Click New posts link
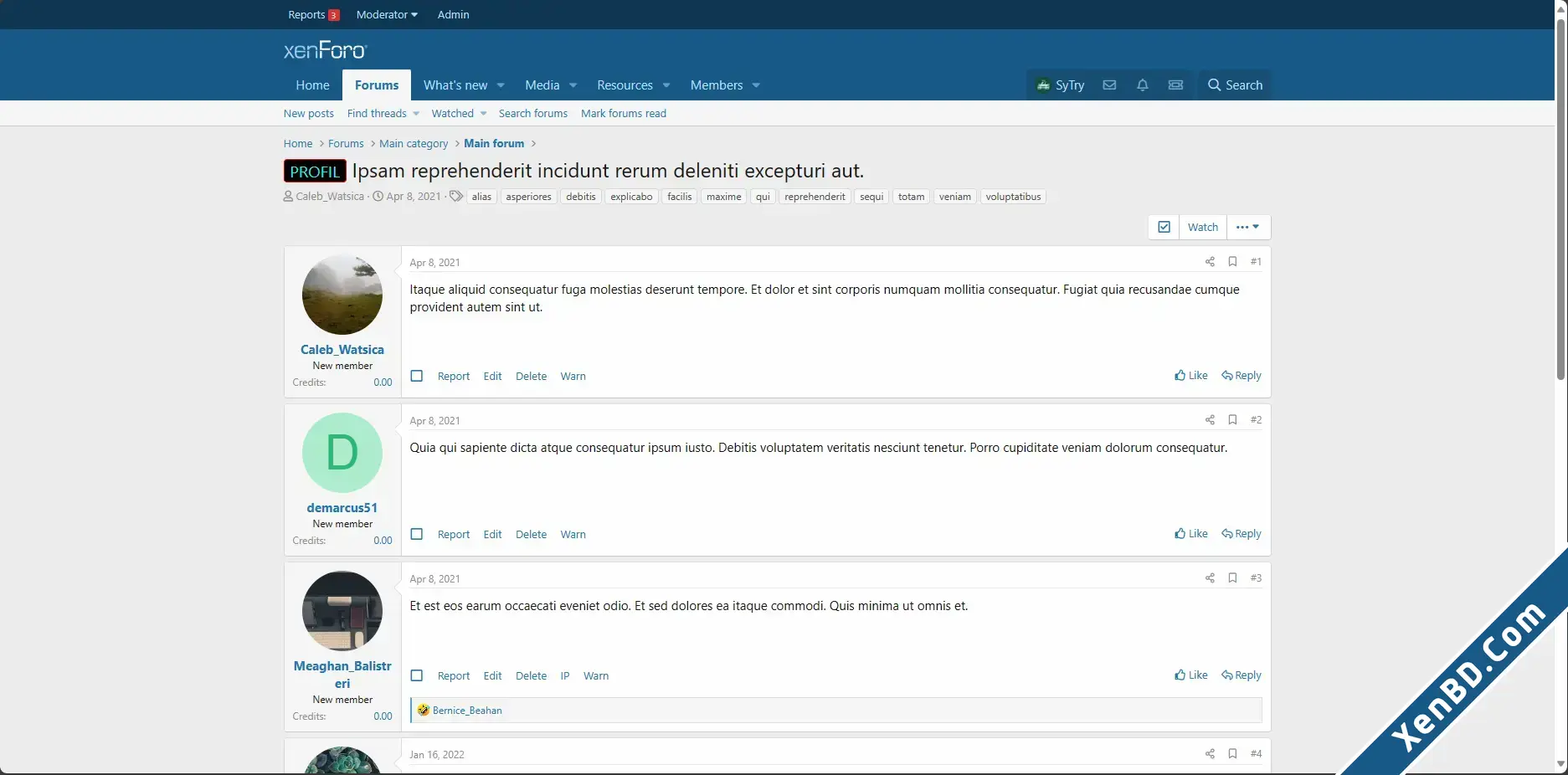1568x775 pixels. point(308,114)
